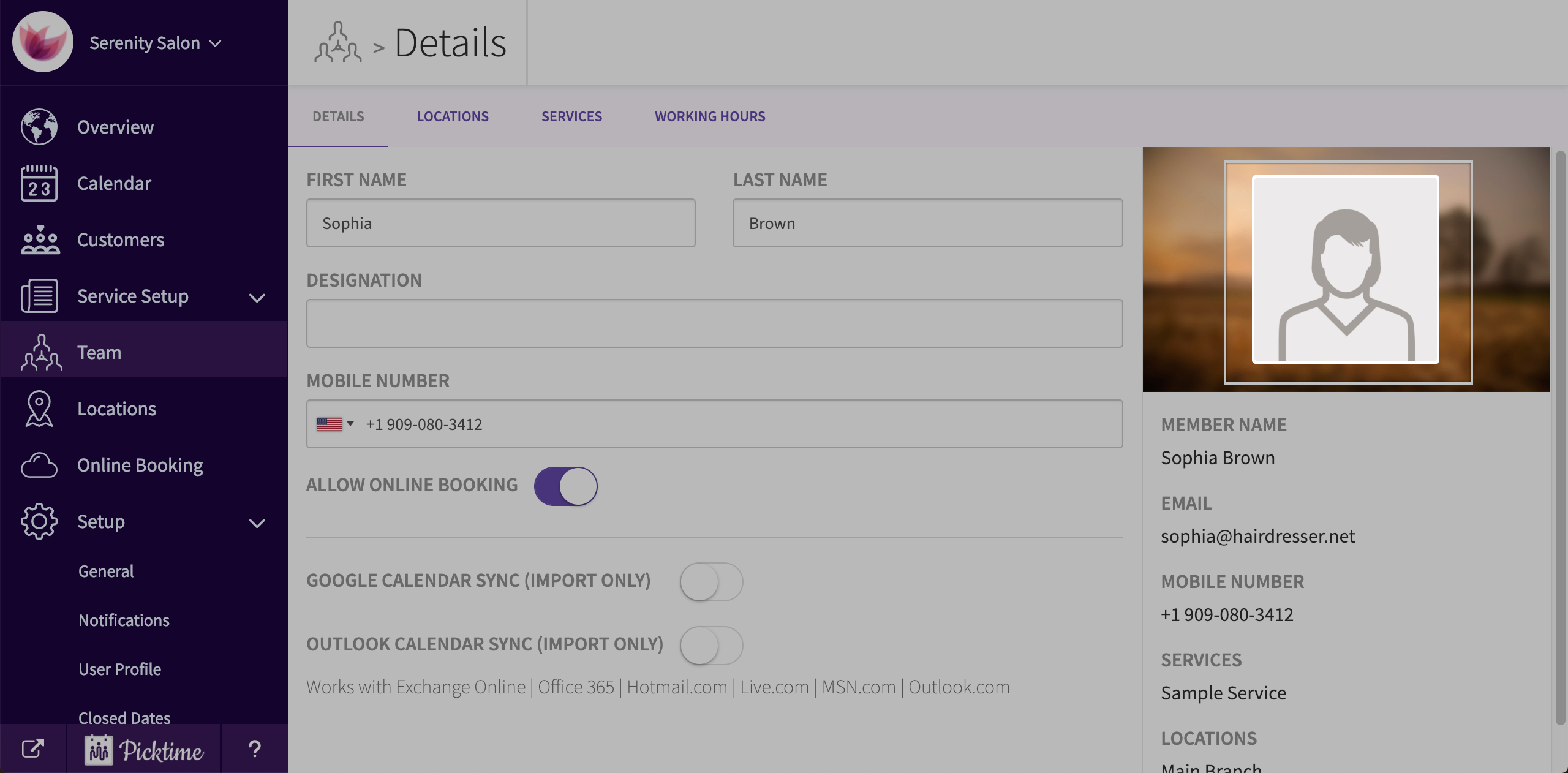Open the country flag code dropdown
This screenshot has width=1568, height=773.
coord(335,424)
